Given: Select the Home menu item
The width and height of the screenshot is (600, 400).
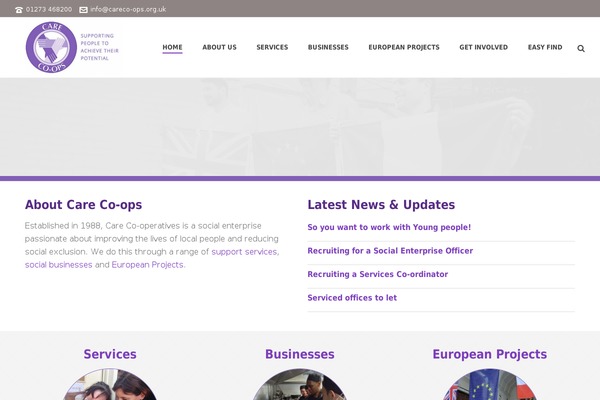Looking at the screenshot, I should pyautogui.click(x=172, y=47).
